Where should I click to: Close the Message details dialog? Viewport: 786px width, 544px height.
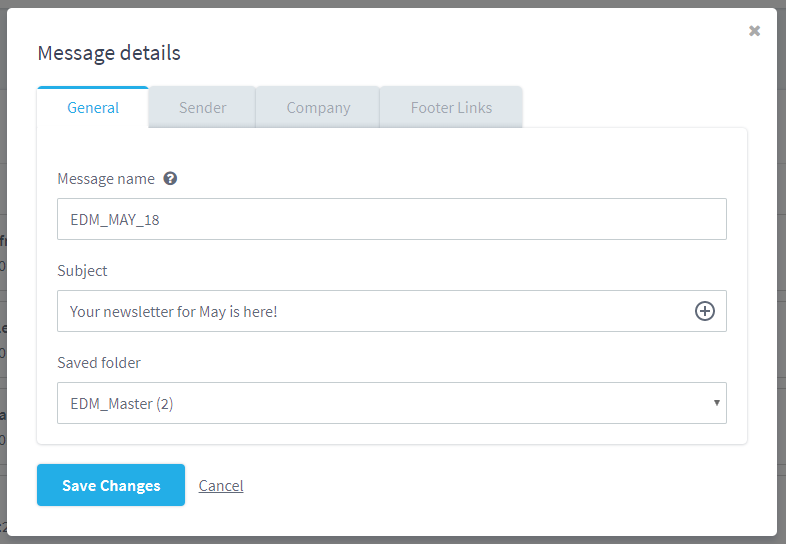(x=754, y=31)
